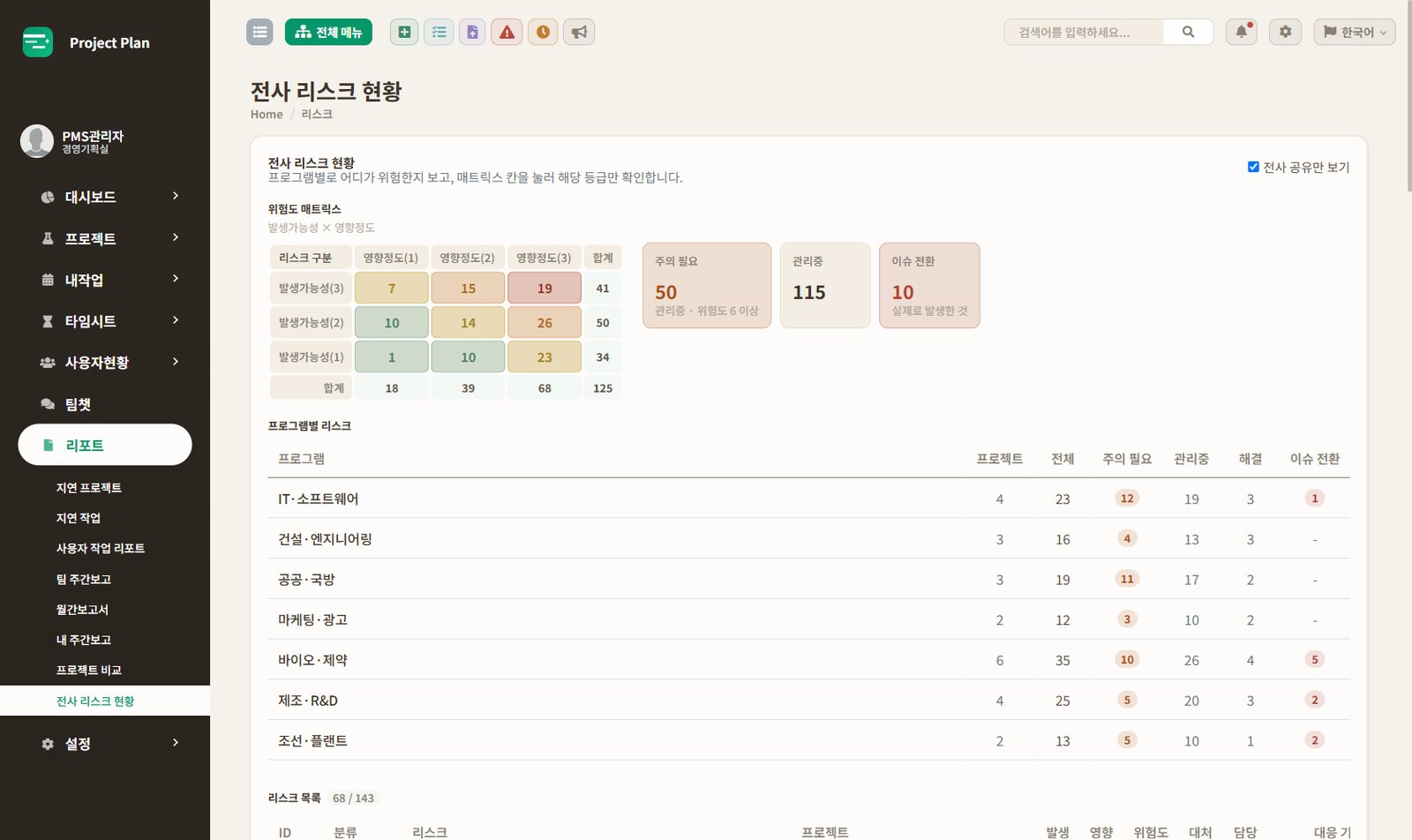Screen dimensions: 1412x840
Task: Click the Home breadcrumb link
Action: pos(267,115)
